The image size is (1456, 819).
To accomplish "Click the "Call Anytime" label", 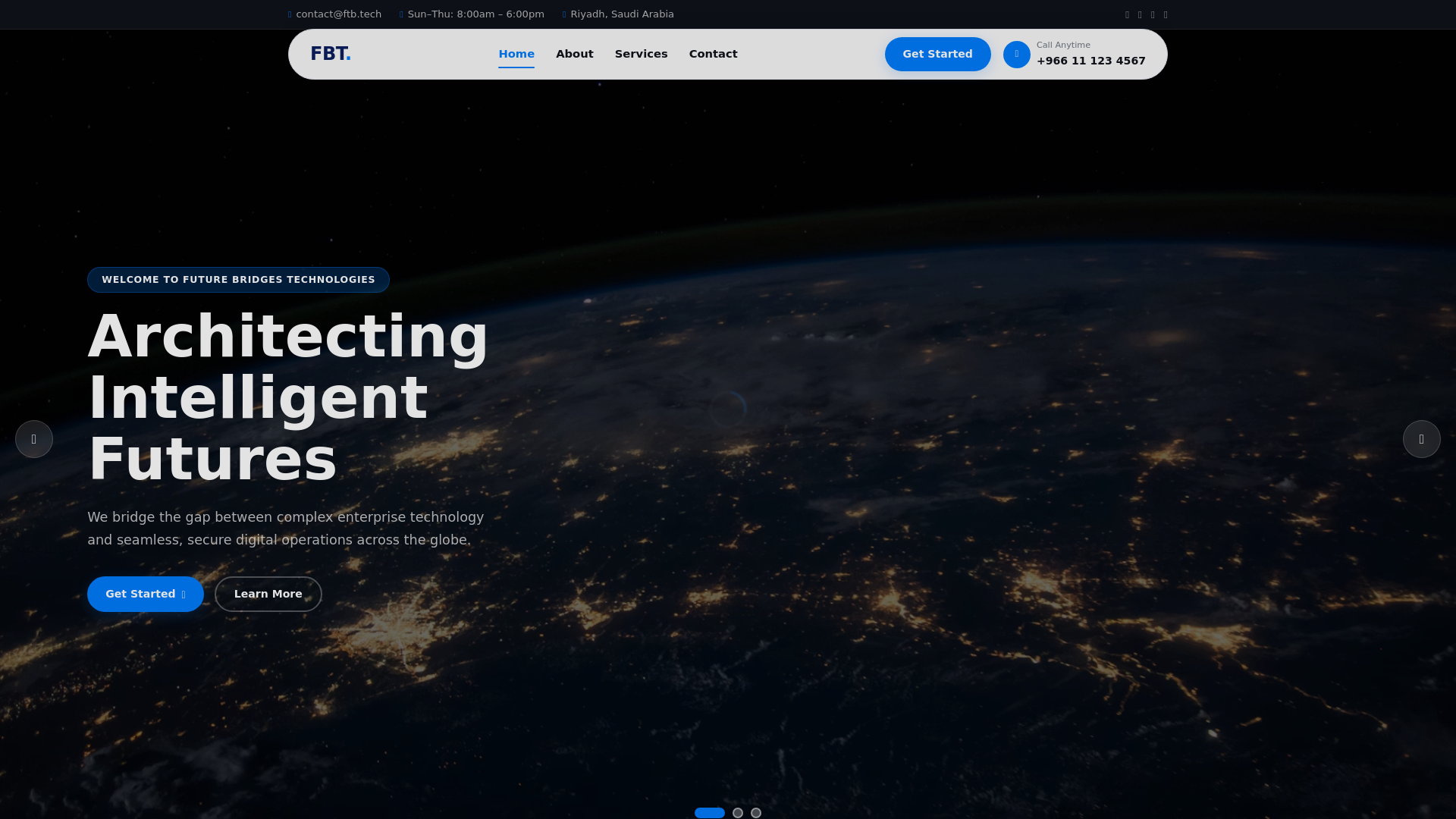I will 1063,45.
